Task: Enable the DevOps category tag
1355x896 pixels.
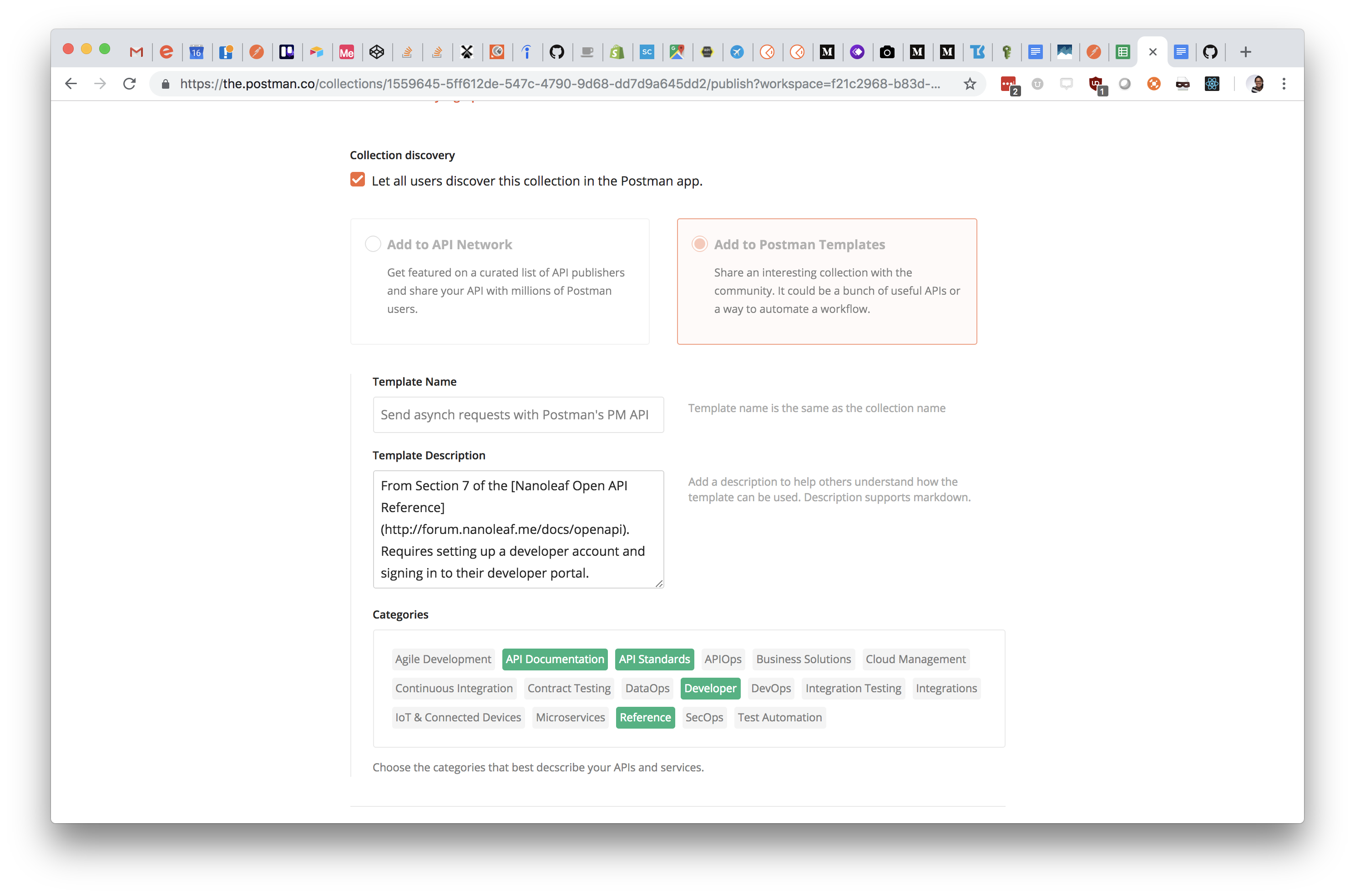Action: (x=771, y=688)
